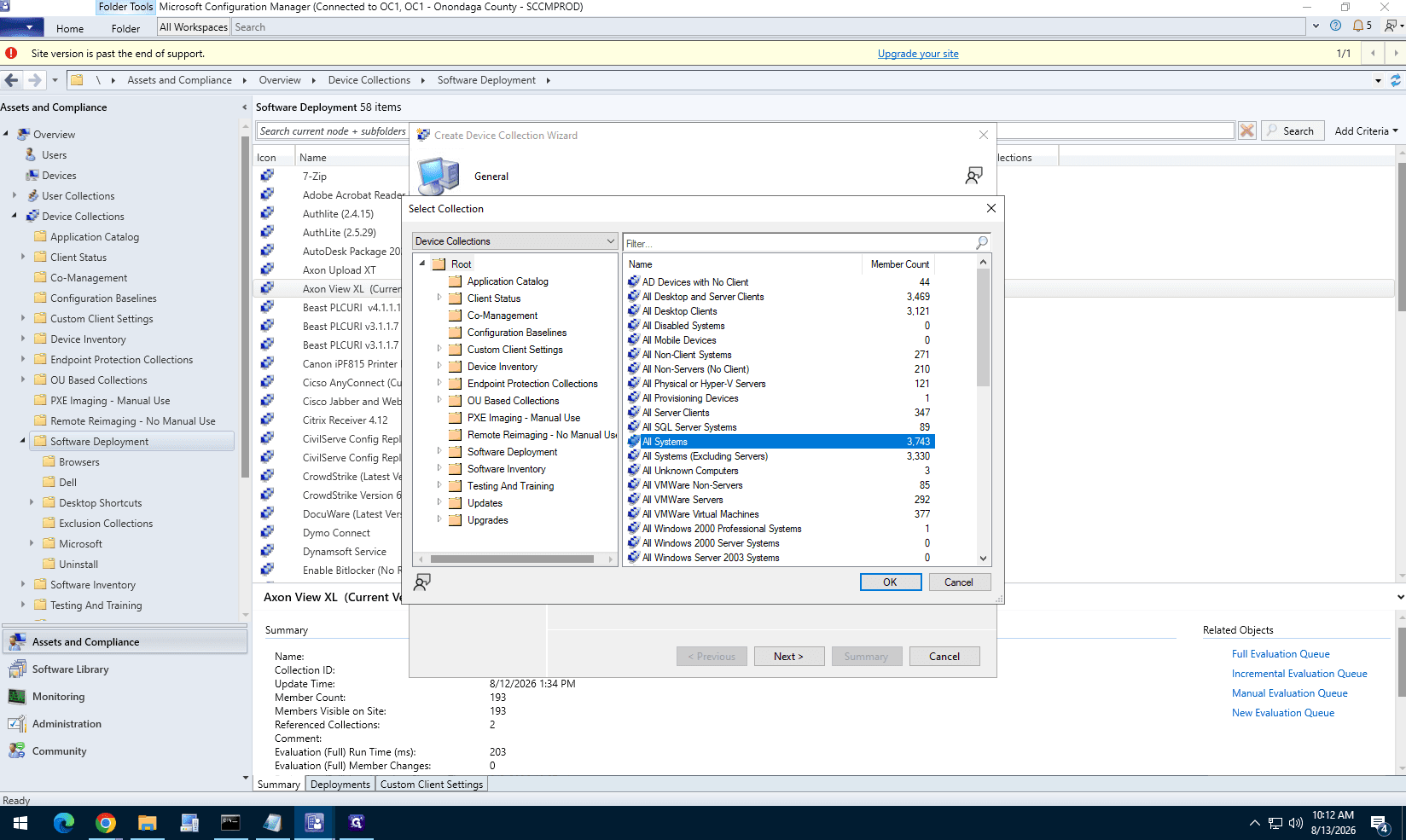This screenshot has height=840, width=1406.
Task: Follow the Upgrade your site link
Action: coord(918,54)
